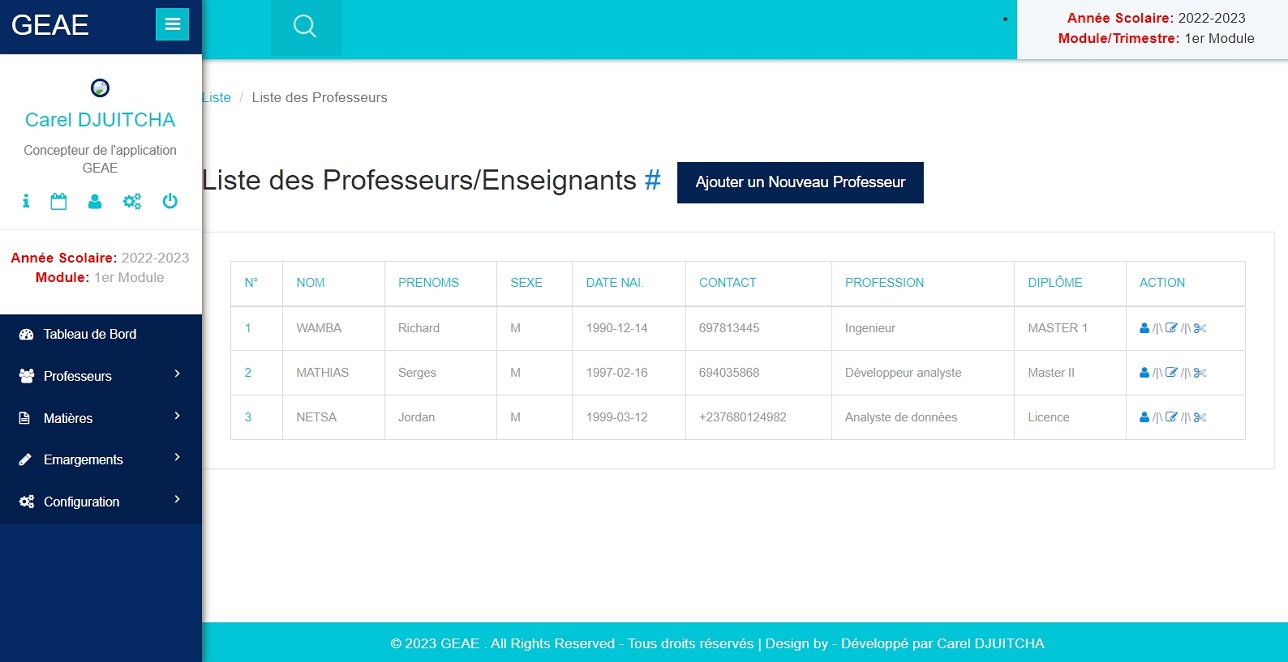The height and width of the screenshot is (662, 1288).
Task: Click the Ajouter un Nouveau Professeur button
Action: coord(800,183)
